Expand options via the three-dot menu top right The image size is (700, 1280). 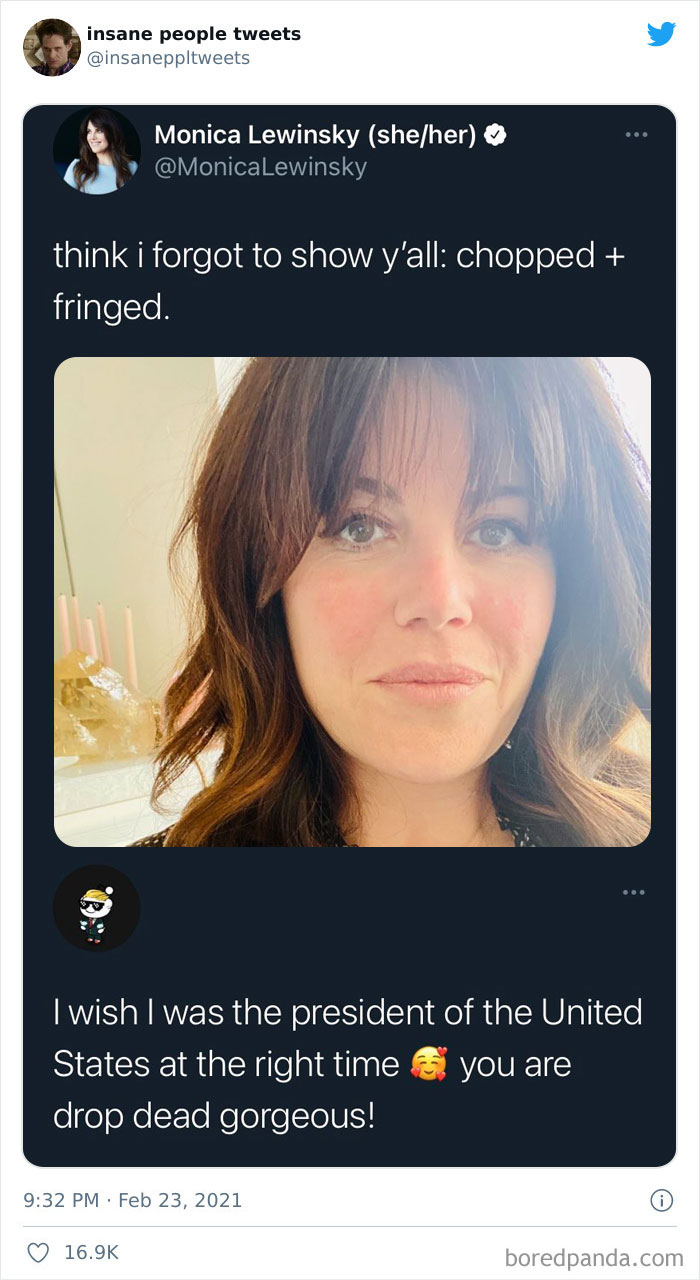click(x=637, y=133)
